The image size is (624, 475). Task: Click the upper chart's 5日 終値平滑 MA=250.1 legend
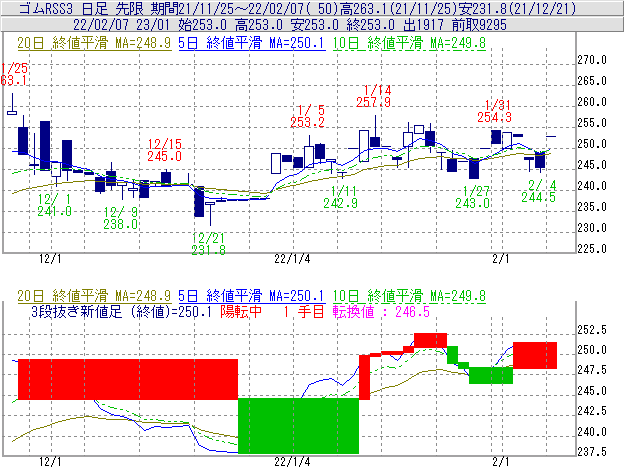[252, 43]
